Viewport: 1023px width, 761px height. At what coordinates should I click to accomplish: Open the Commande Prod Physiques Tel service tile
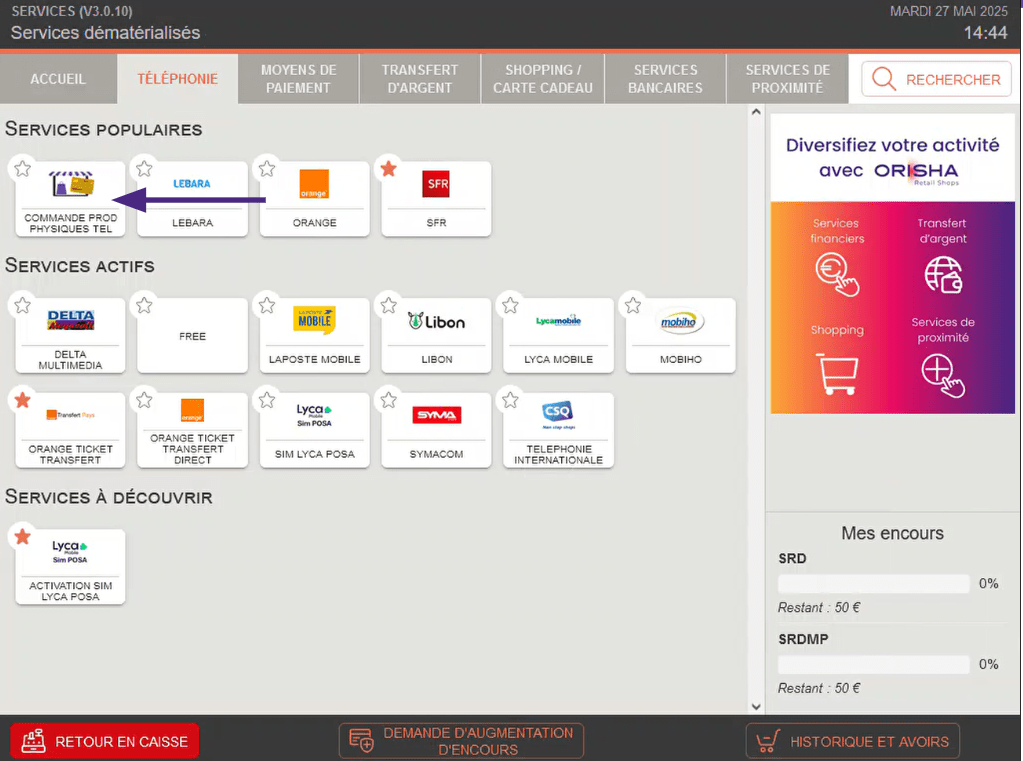coord(70,199)
